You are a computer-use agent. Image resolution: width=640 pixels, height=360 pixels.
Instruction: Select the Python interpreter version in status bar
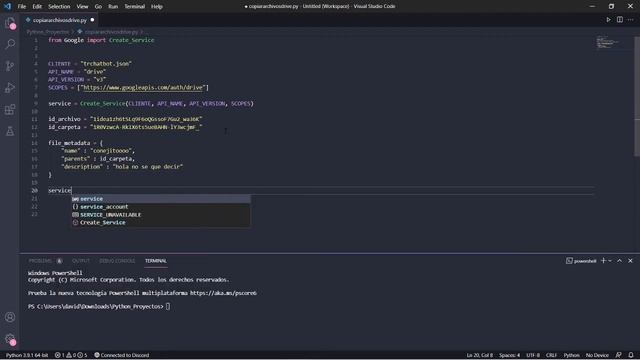[27, 355]
